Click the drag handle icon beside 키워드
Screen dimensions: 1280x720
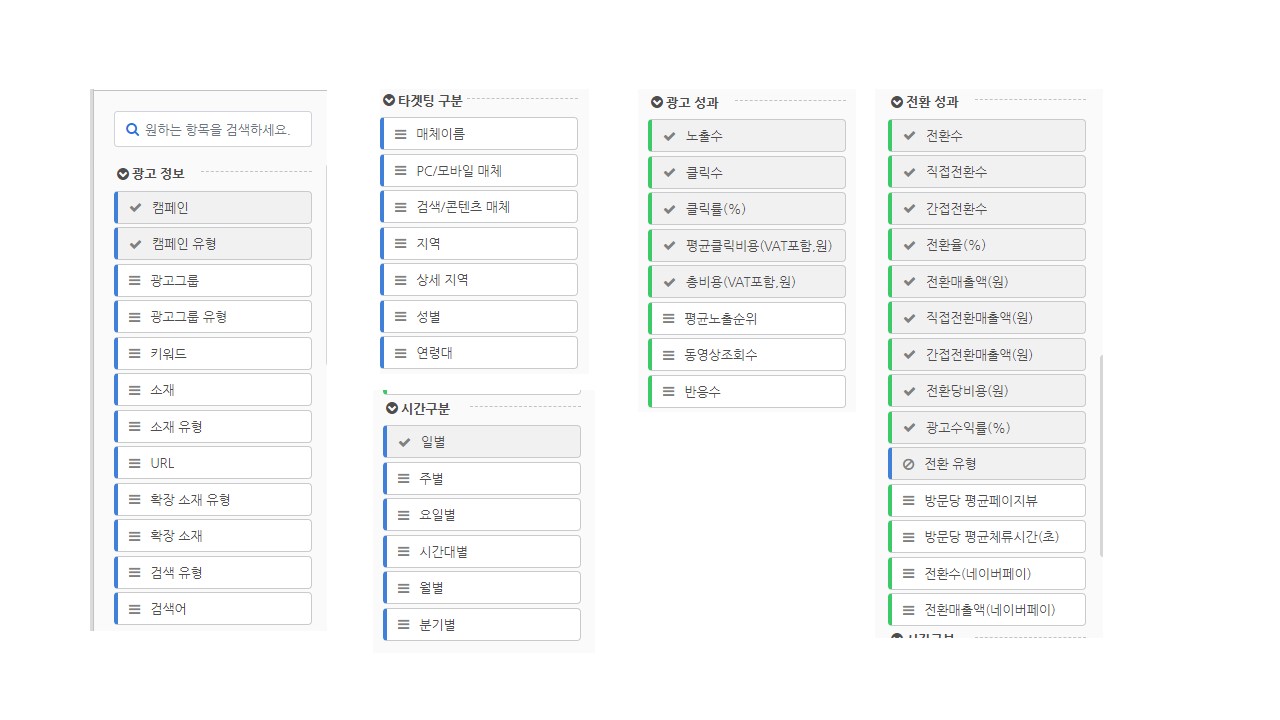(x=135, y=353)
